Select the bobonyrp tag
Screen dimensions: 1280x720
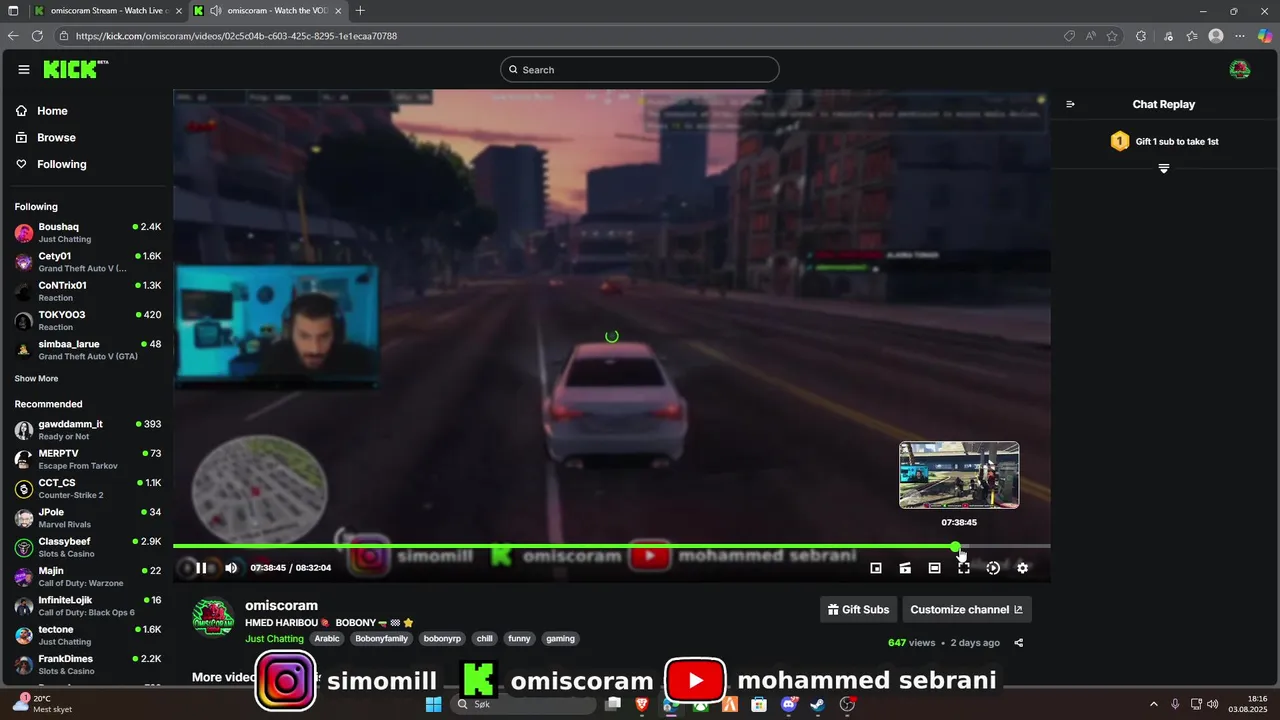[442, 639]
